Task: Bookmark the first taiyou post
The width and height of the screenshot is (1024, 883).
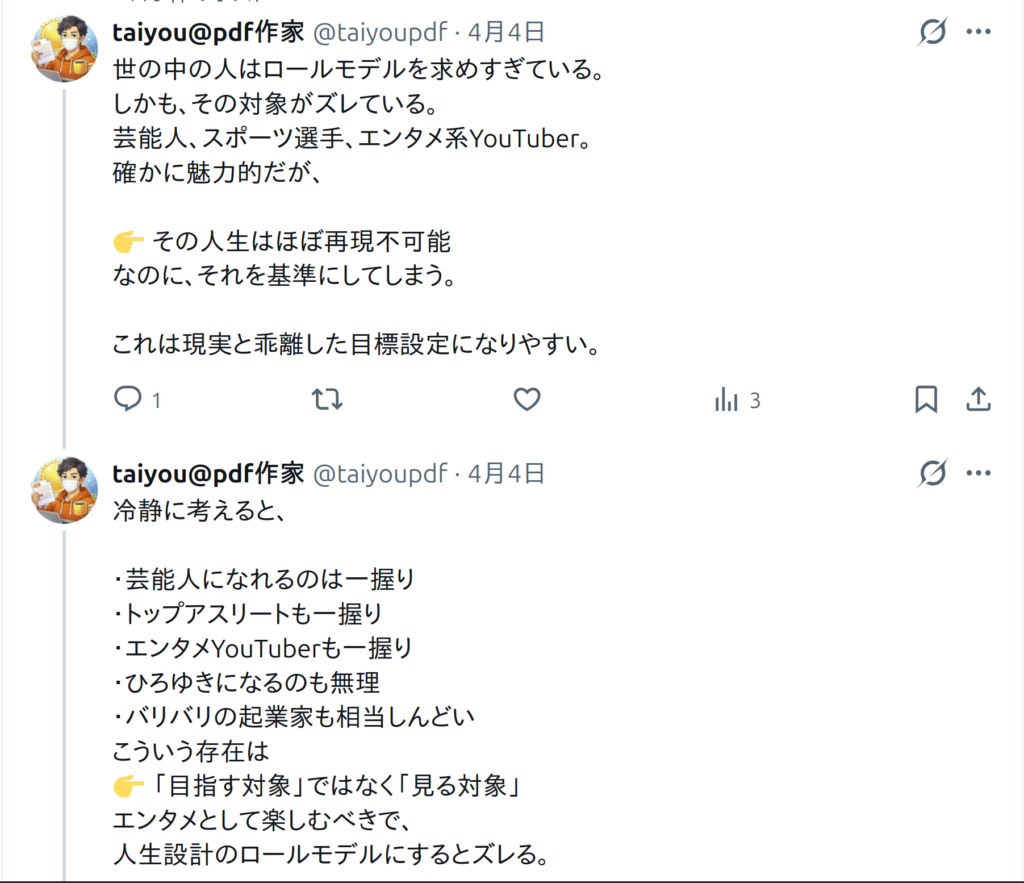Action: [x=926, y=400]
